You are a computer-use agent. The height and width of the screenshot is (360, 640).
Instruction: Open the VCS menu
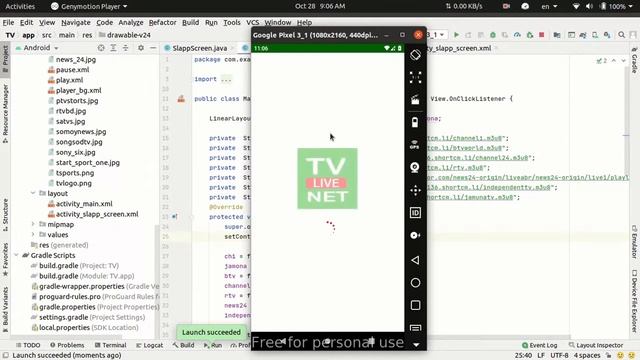point(253,22)
